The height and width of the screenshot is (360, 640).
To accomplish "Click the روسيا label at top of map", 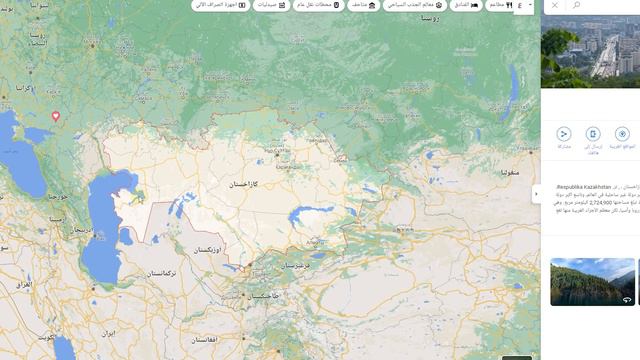I will click(431, 18).
